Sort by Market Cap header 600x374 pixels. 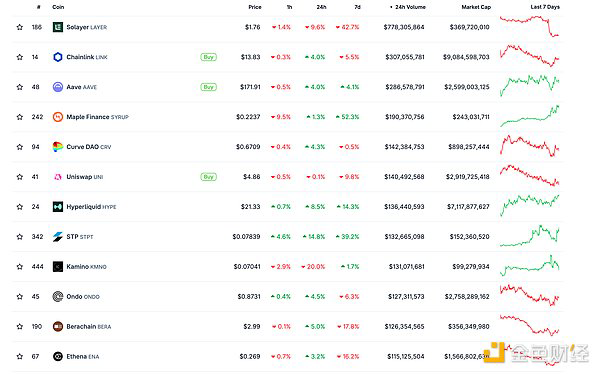click(x=476, y=7)
